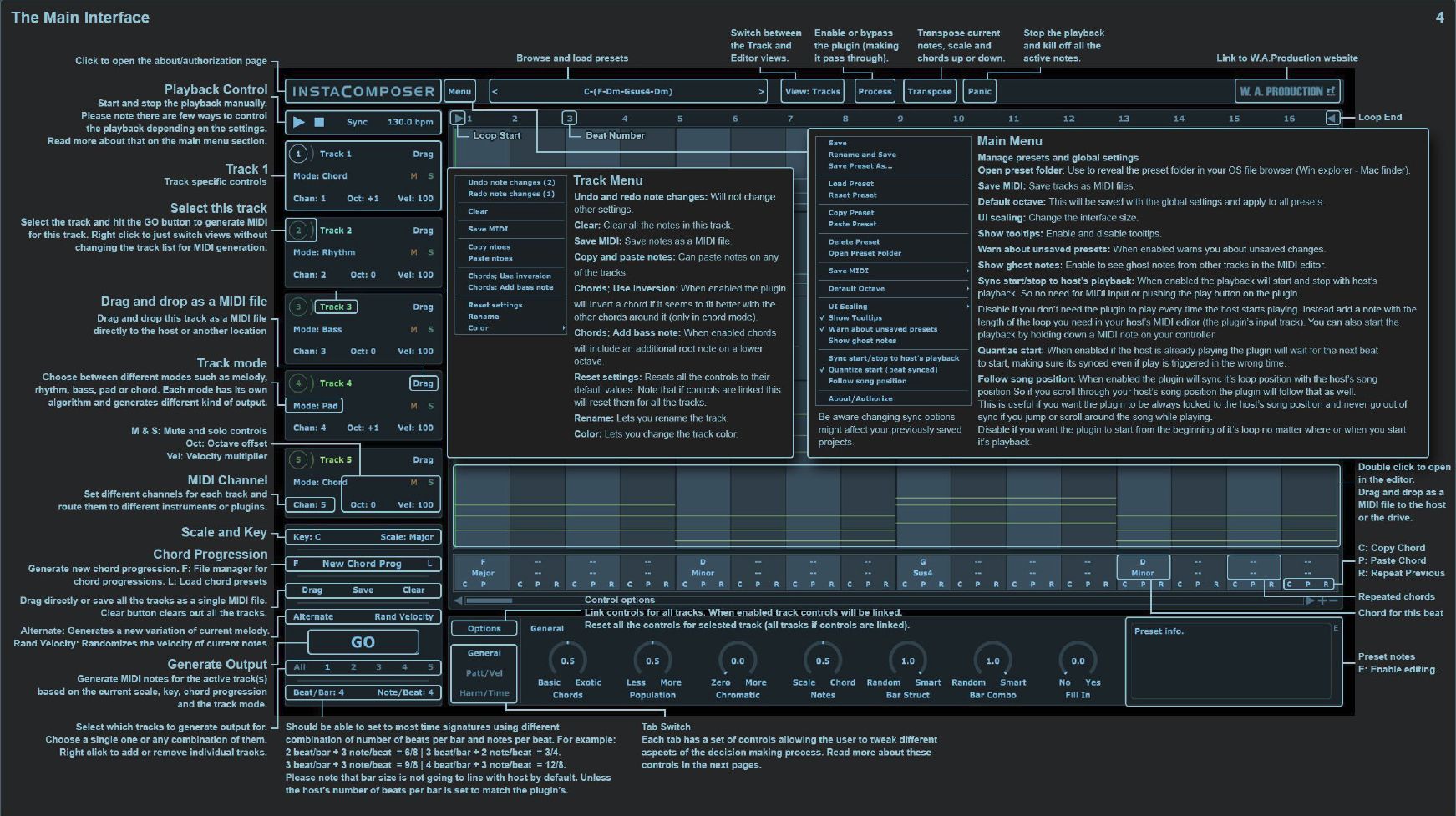Click the Panic button
This screenshot has height=816, width=1456.
pyautogui.click(x=980, y=92)
